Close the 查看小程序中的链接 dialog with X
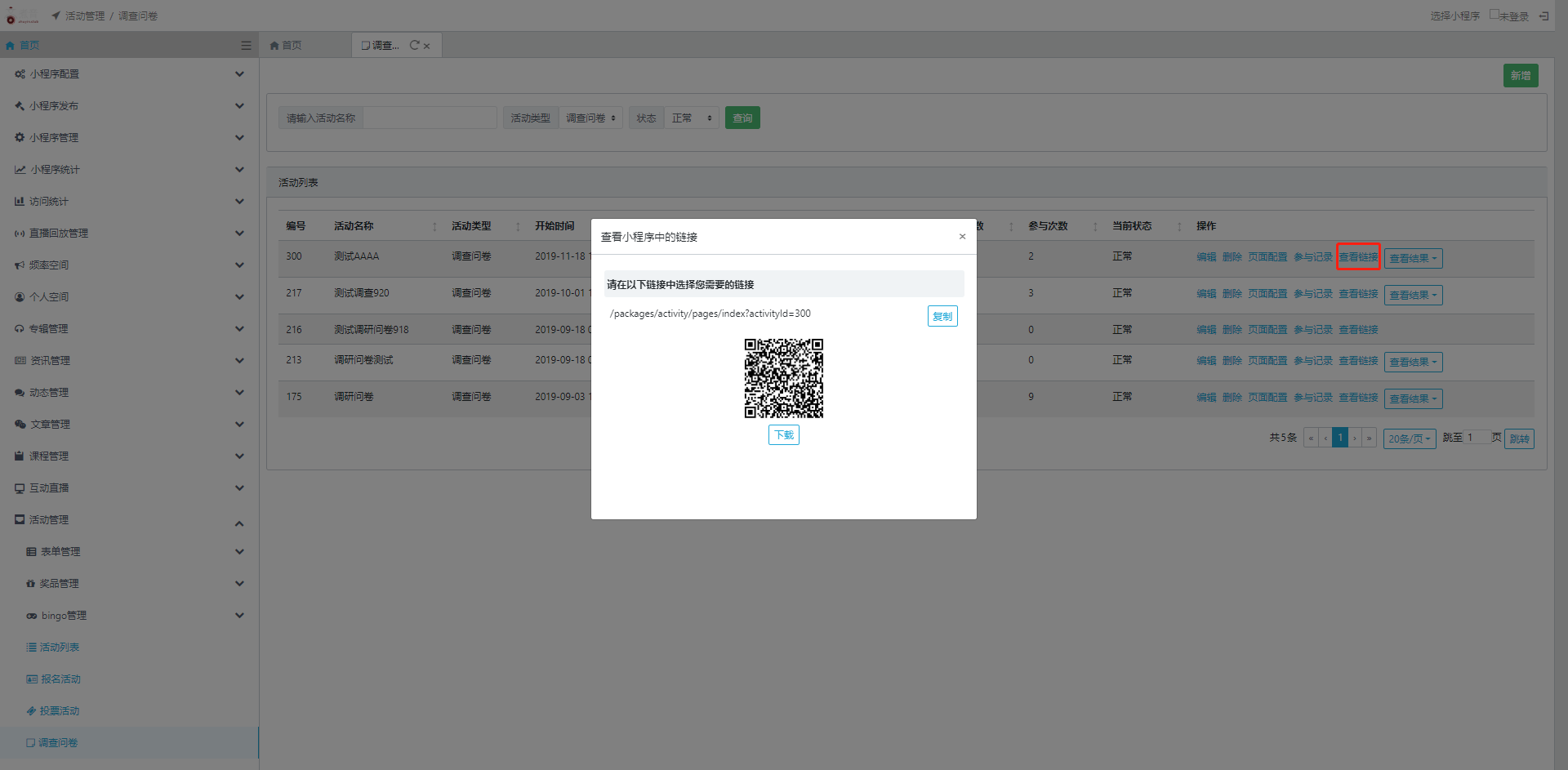 [x=962, y=237]
